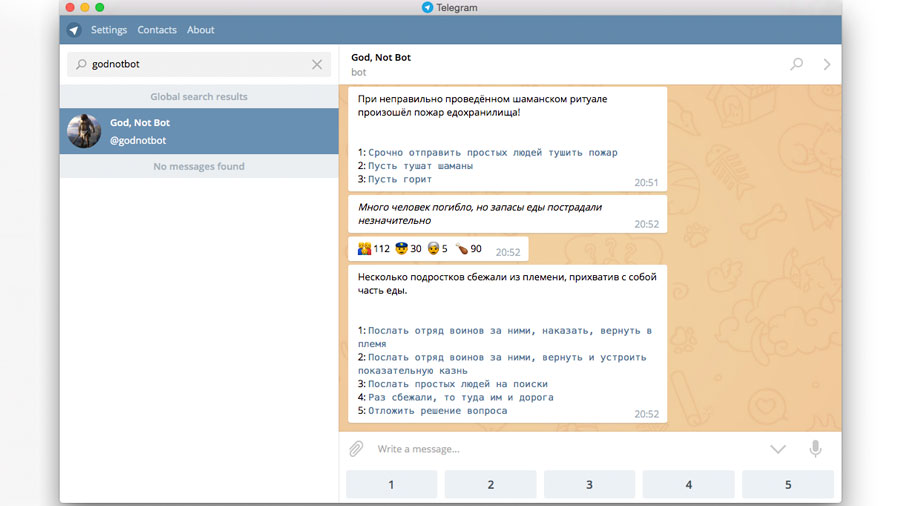Image resolution: width=900 pixels, height=506 pixels.
Task: Click option 'Раз сбежали, то туда им и дорога'
Action: (x=460, y=397)
